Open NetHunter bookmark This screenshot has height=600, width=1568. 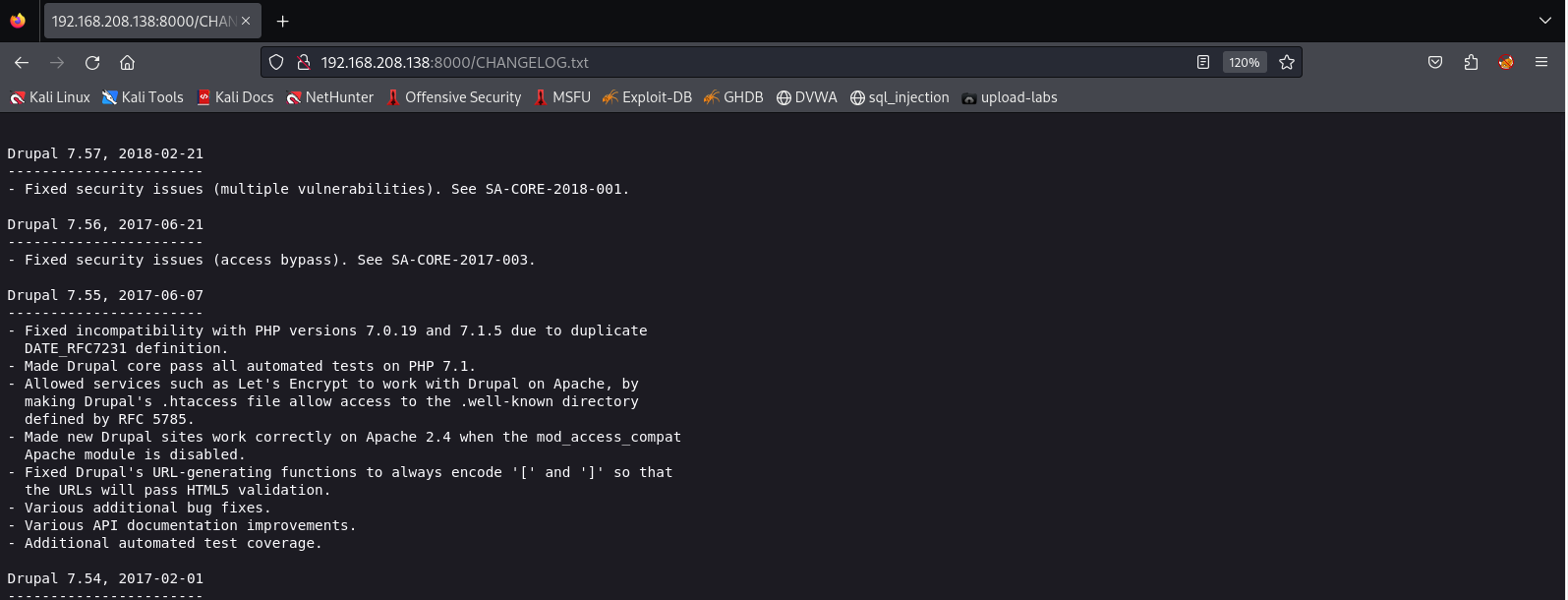click(x=330, y=97)
